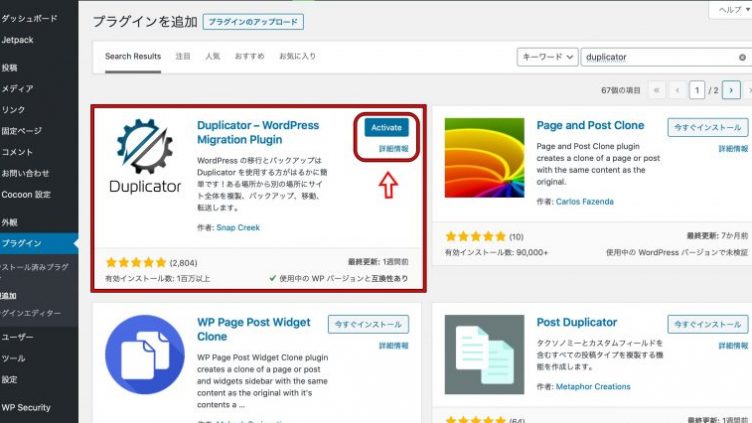This screenshot has width=752, height=423.
Task: Activate the Duplicator plugin
Action: pyautogui.click(x=386, y=128)
